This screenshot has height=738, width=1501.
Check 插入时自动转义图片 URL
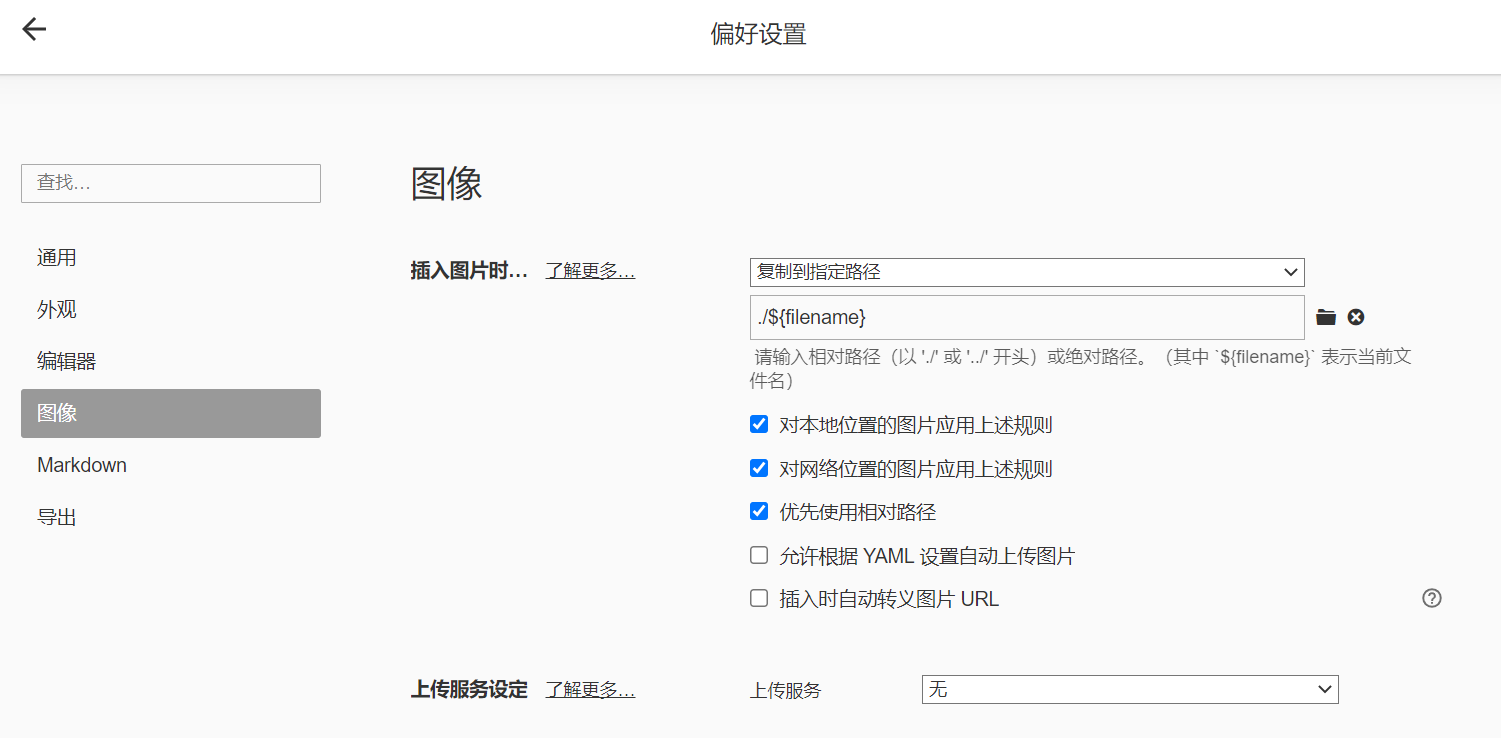pos(758,598)
